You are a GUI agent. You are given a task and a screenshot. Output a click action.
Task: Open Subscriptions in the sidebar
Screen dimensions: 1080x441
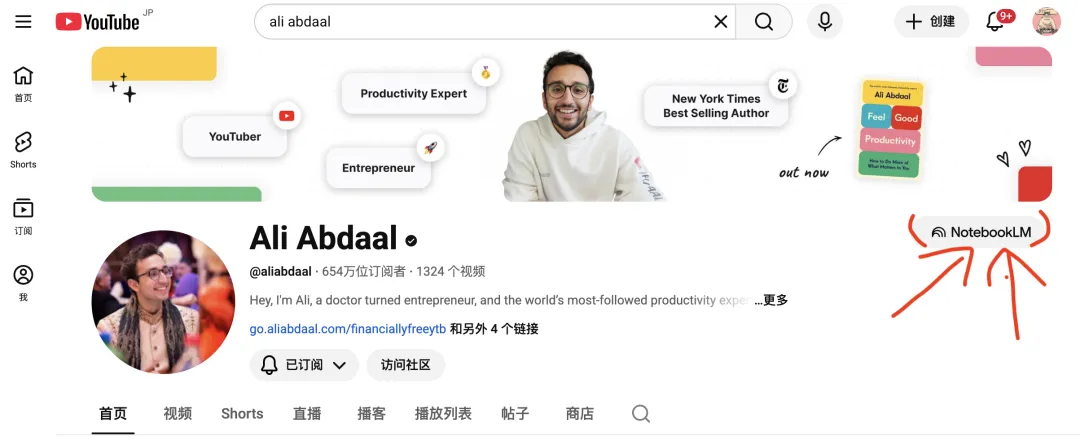(x=23, y=216)
